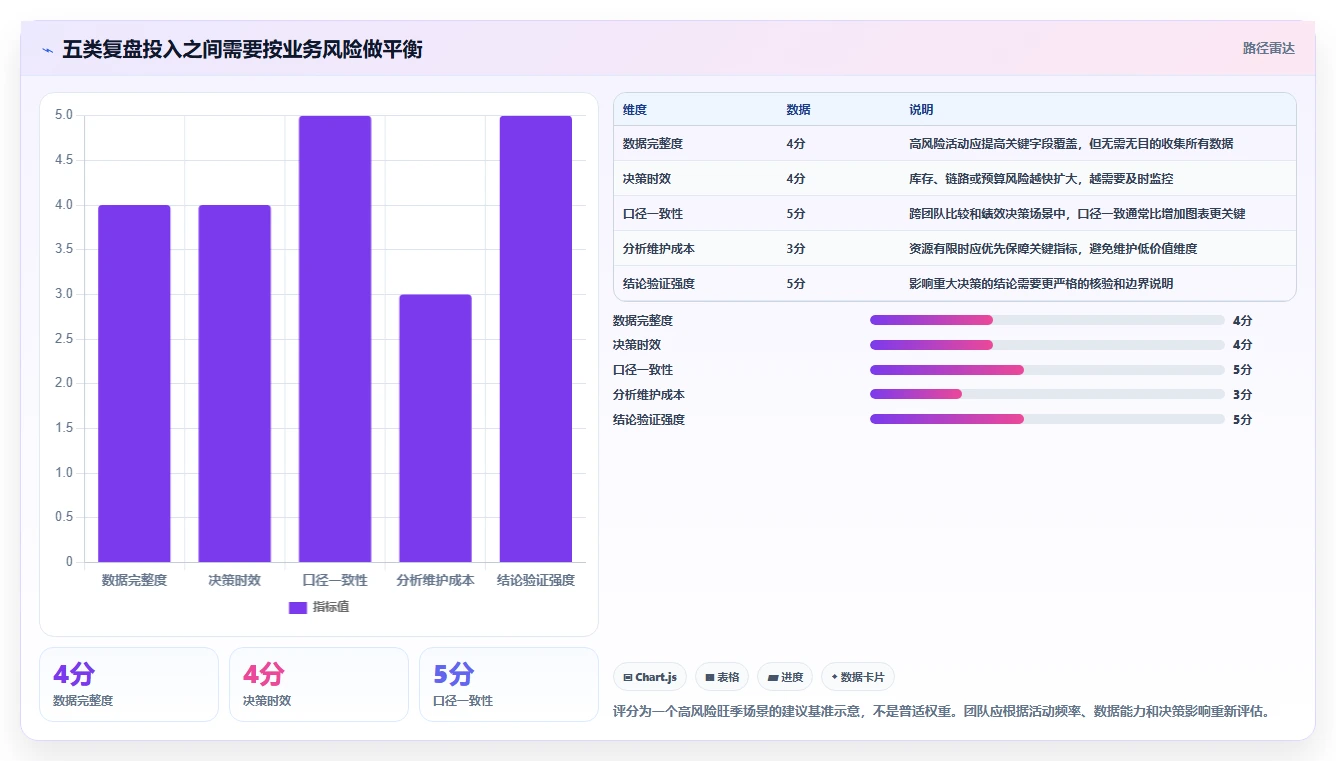Select the 数据卡片 chip
This screenshot has height=761, width=1336.
[x=858, y=677]
